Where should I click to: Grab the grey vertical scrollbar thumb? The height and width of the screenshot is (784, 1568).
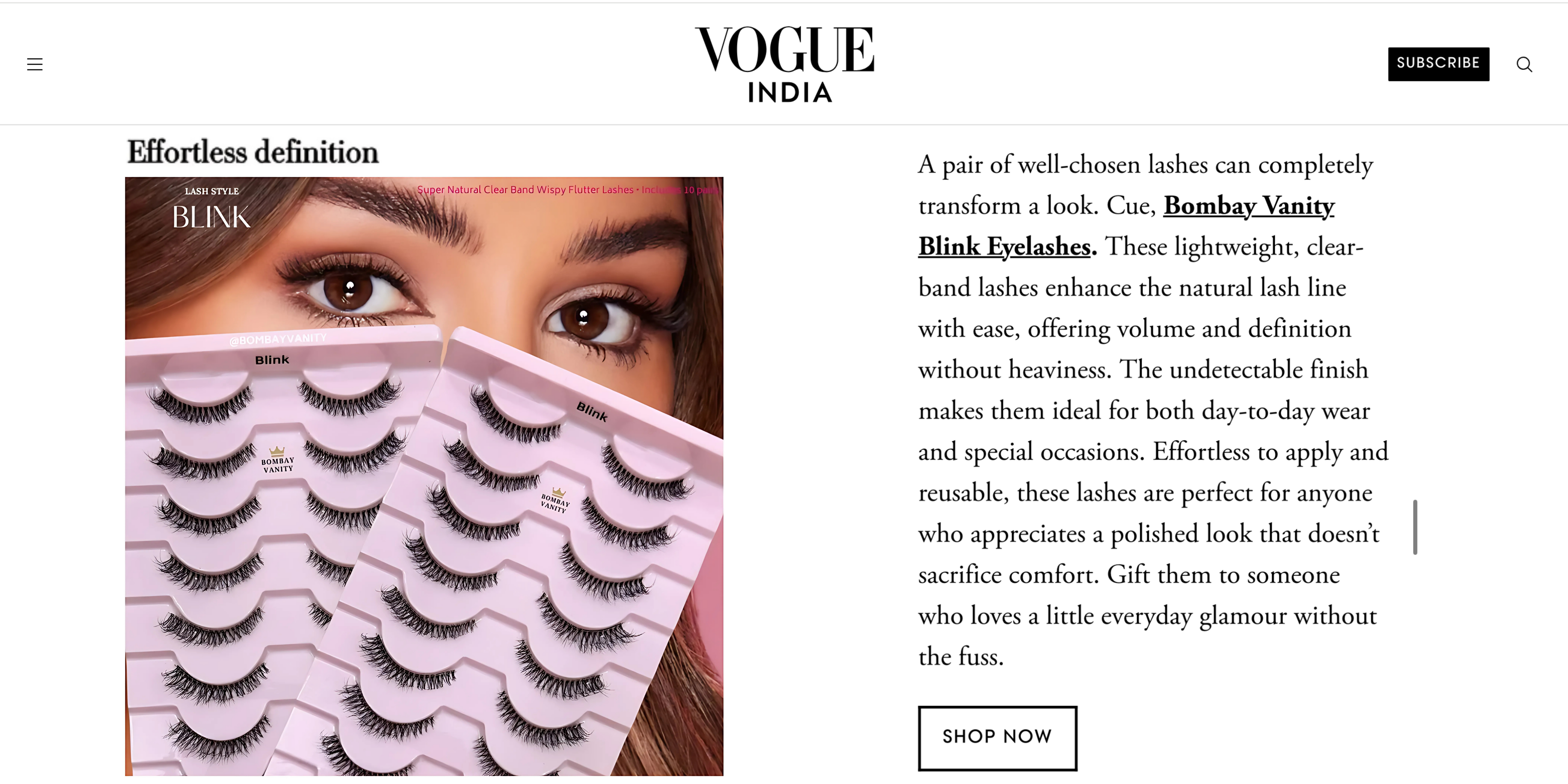point(1415,527)
